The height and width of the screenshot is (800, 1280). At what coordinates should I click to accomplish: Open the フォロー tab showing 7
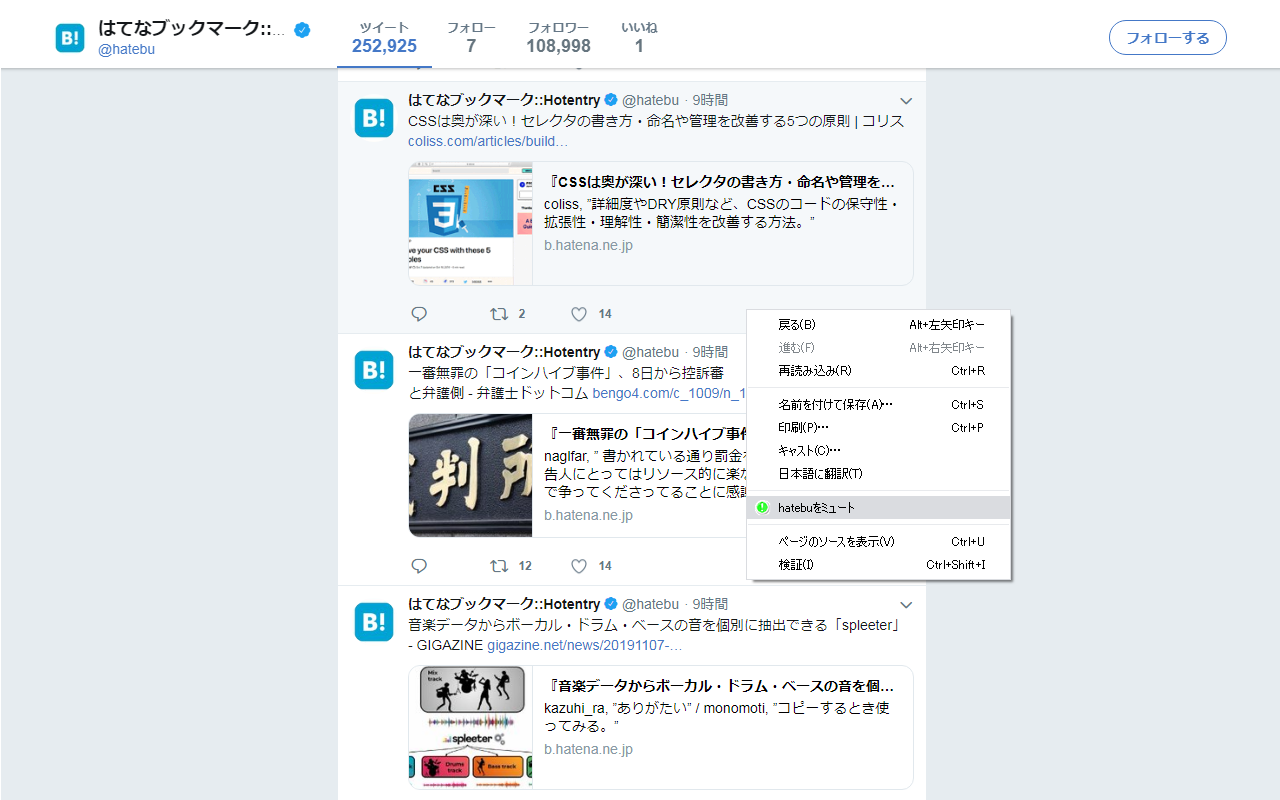tap(471, 37)
